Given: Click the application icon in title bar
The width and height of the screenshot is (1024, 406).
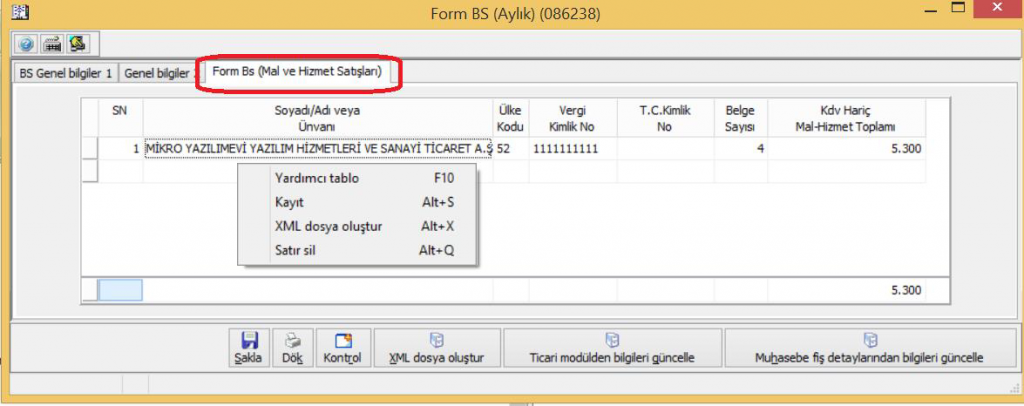Looking at the screenshot, I should point(17,14).
